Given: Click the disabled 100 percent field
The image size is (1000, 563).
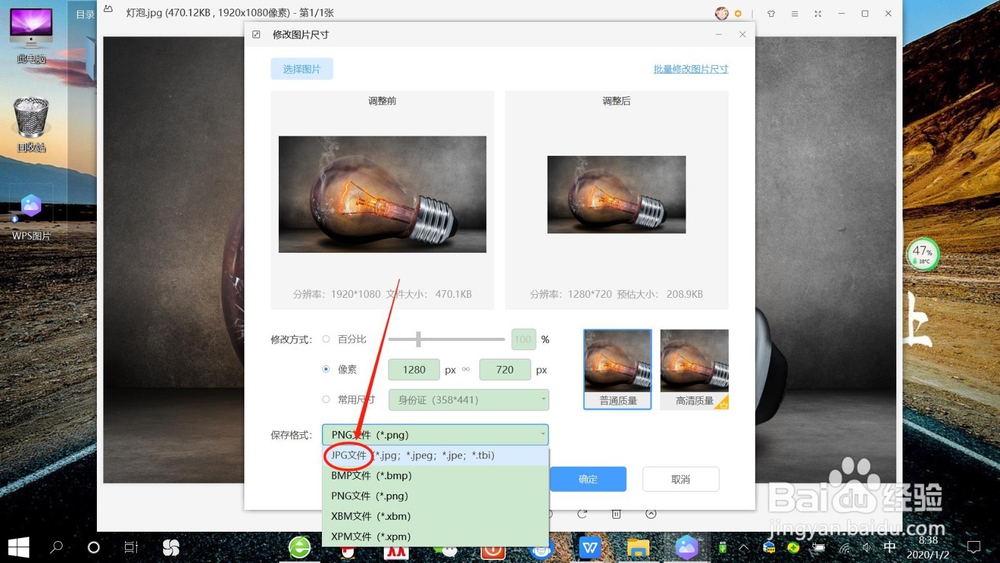Looking at the screenshot, I should [x=523, y=339].
